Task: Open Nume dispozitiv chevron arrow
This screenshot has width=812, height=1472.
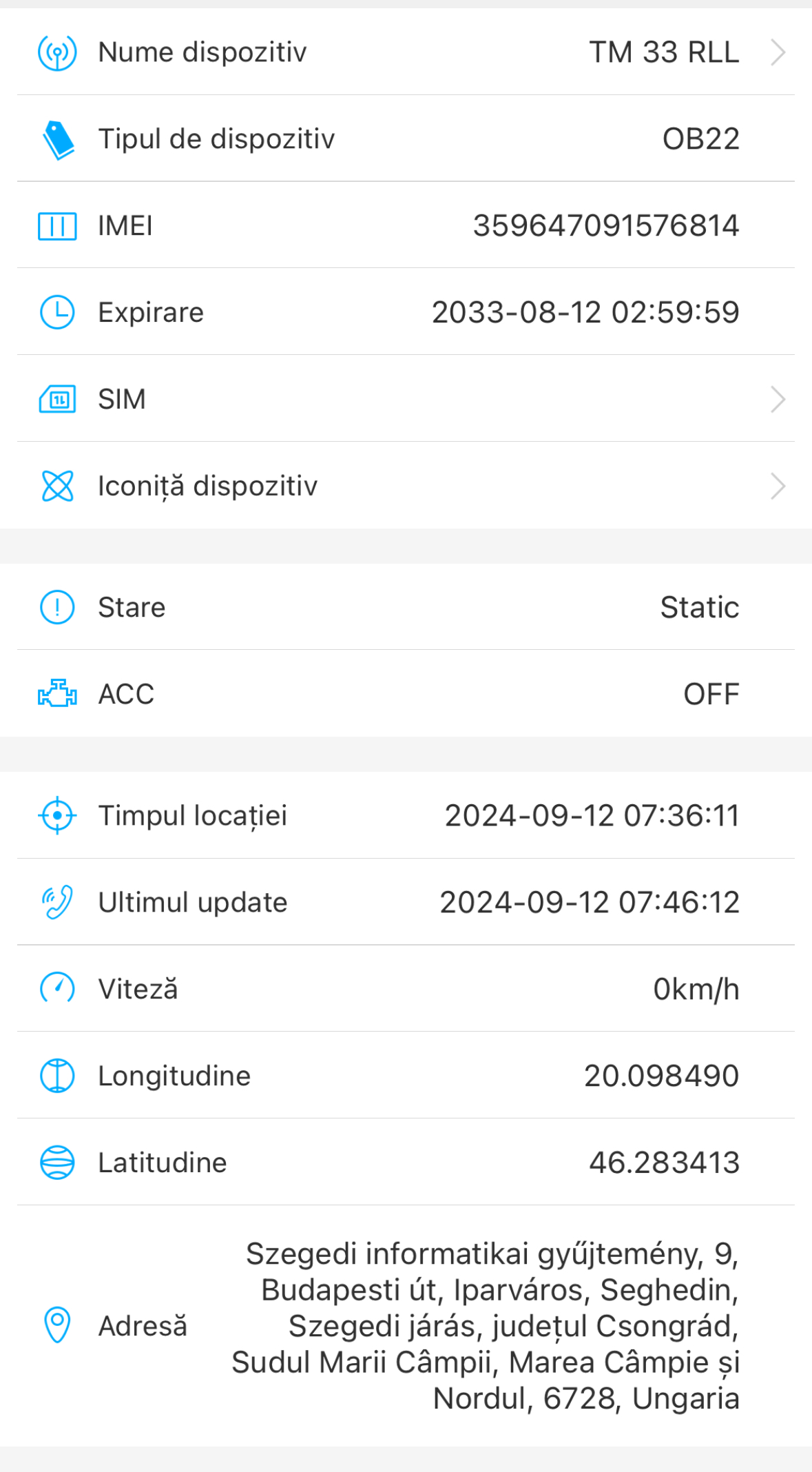Action: [x=778, y=52]
